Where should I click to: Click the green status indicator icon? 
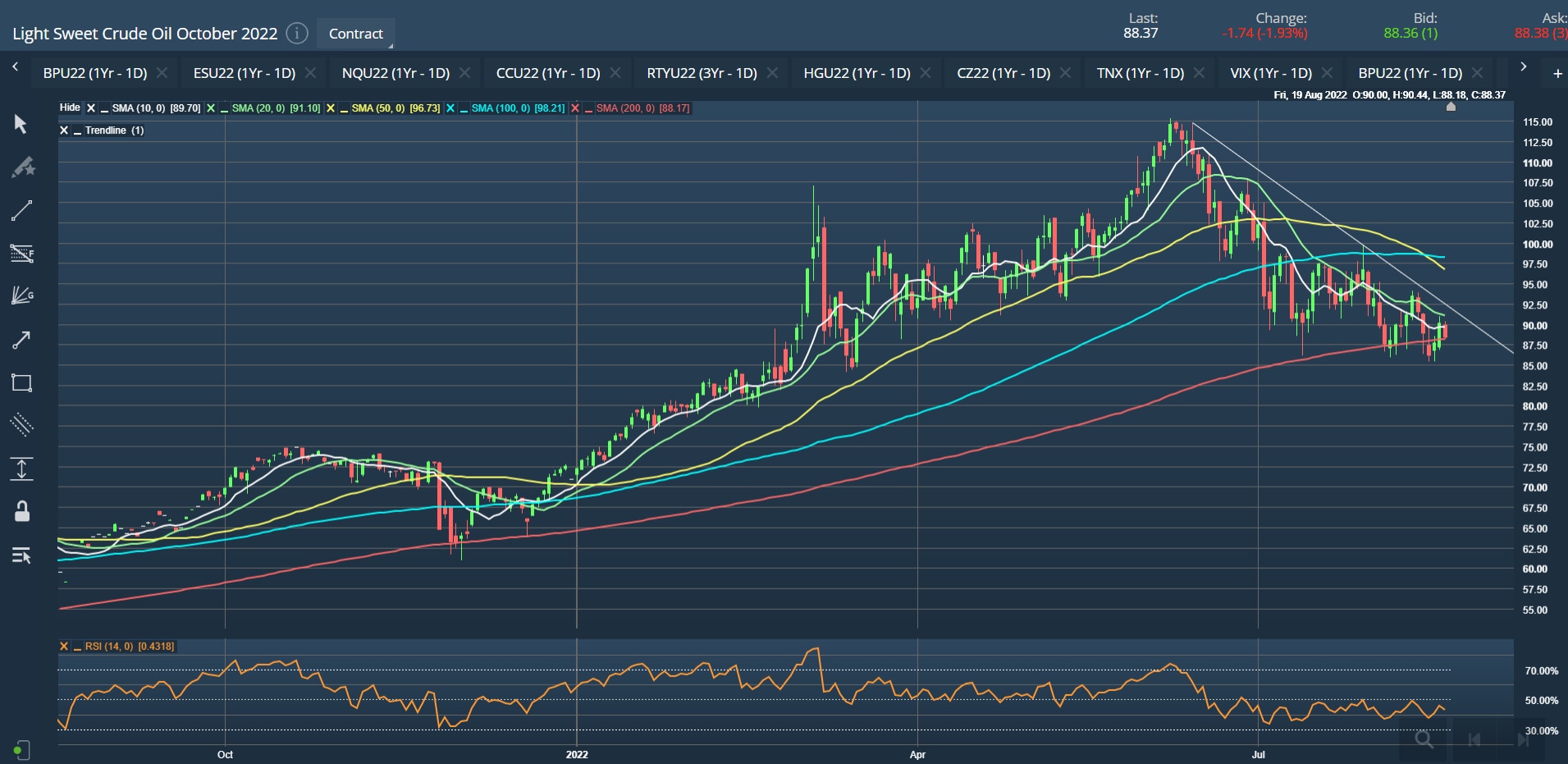(21, 750)
